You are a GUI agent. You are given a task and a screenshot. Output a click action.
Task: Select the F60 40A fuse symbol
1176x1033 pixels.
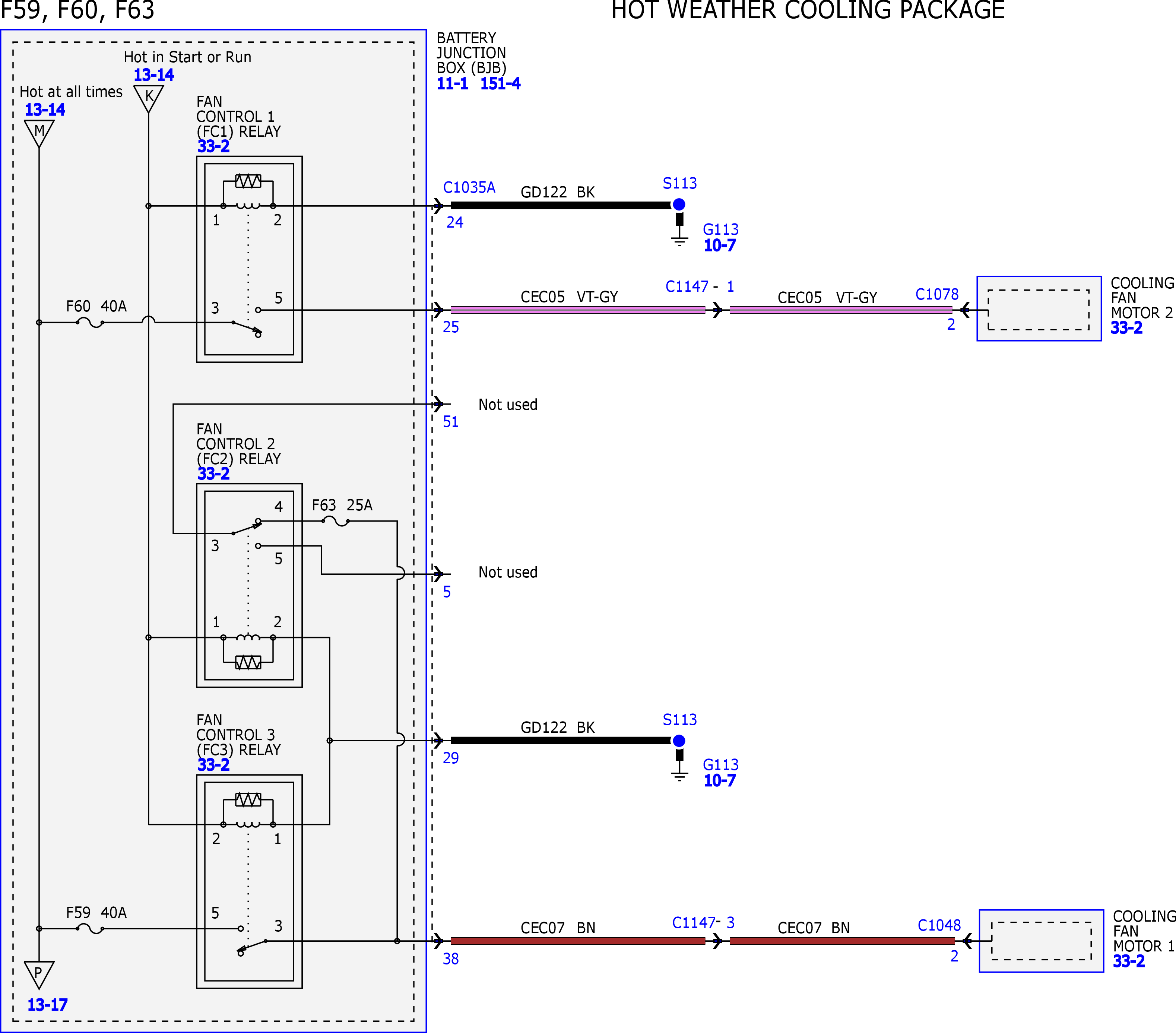pos(90,323)
